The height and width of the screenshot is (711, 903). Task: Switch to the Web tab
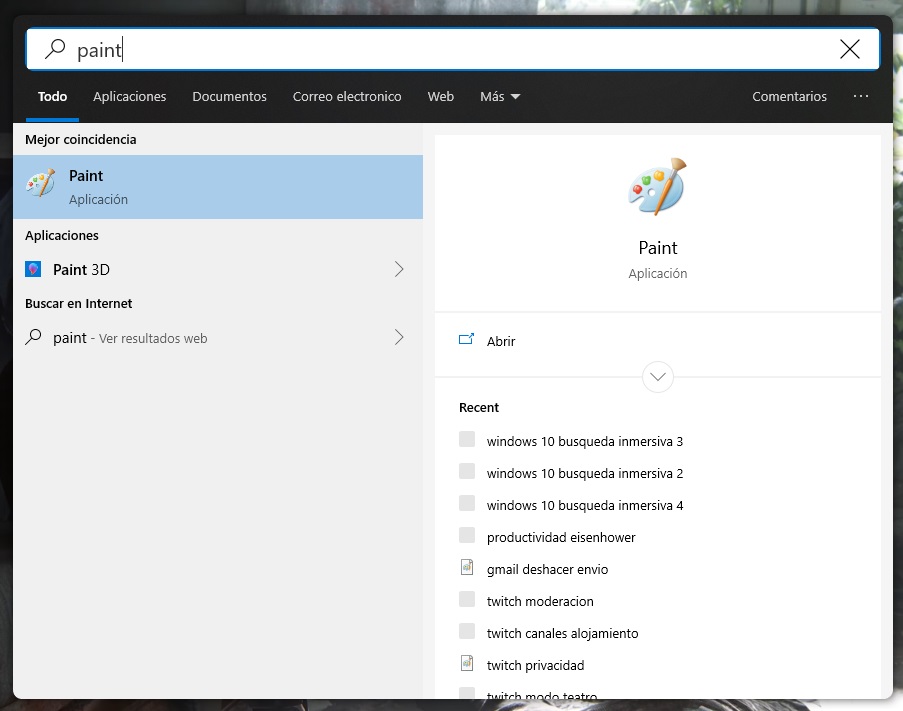coord(441,97)
